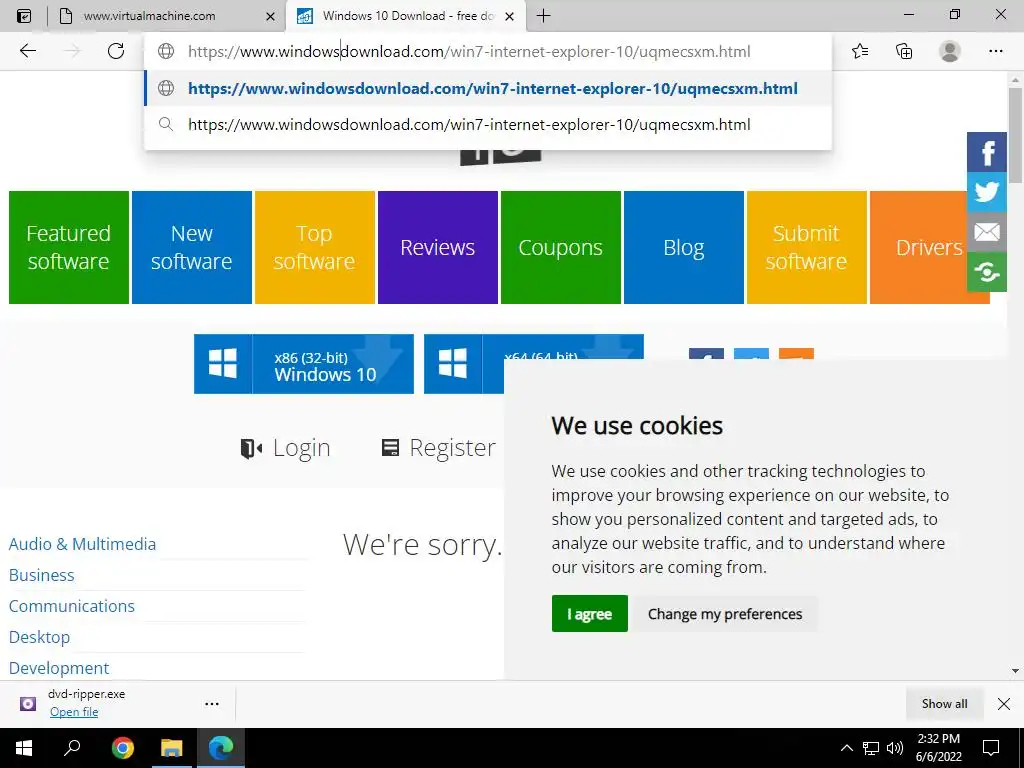1024x768 pixels.
Task: Click the x64 (64-bit) Windows button
Action: [464, 364]
